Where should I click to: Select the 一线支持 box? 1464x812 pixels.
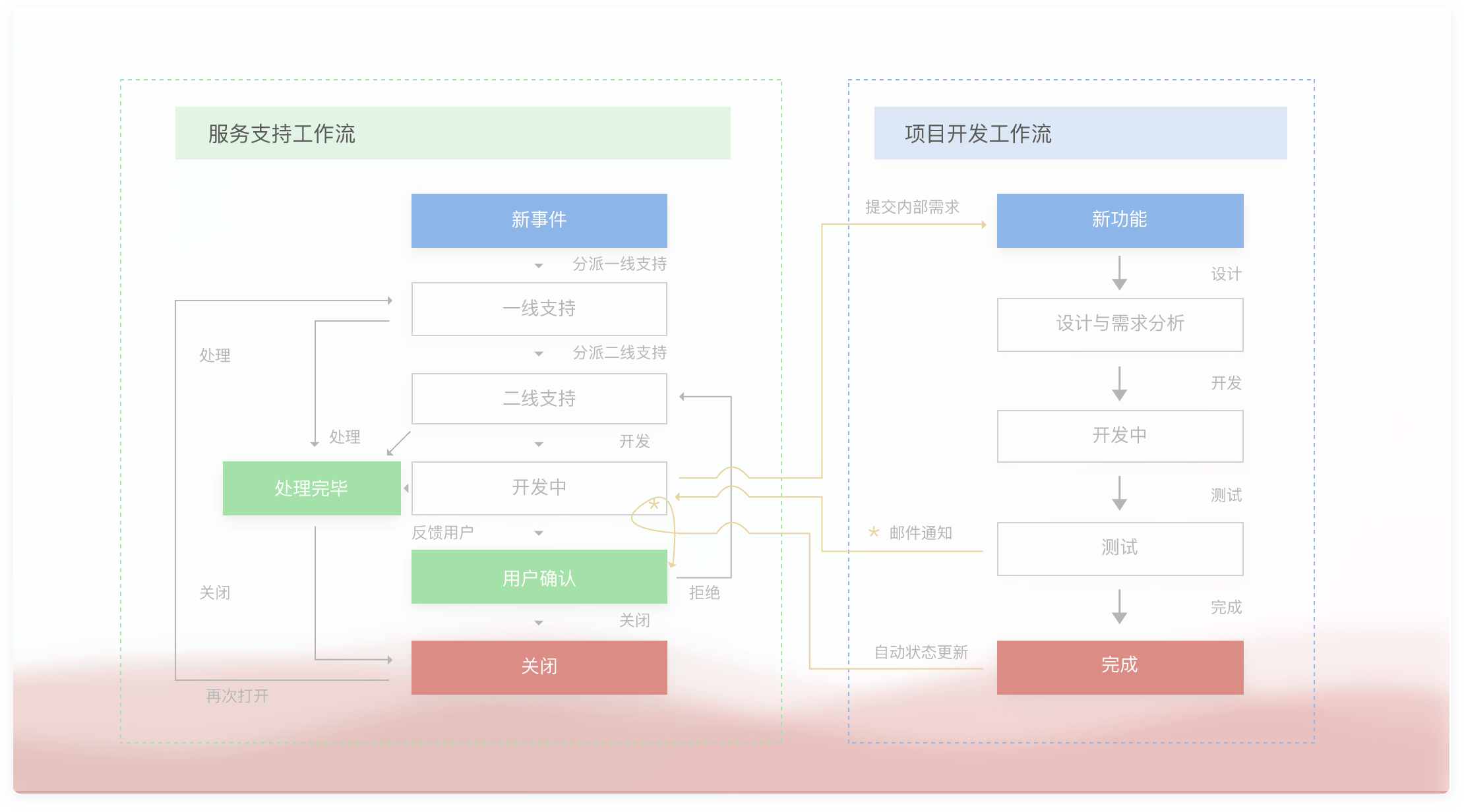point(539,308)
